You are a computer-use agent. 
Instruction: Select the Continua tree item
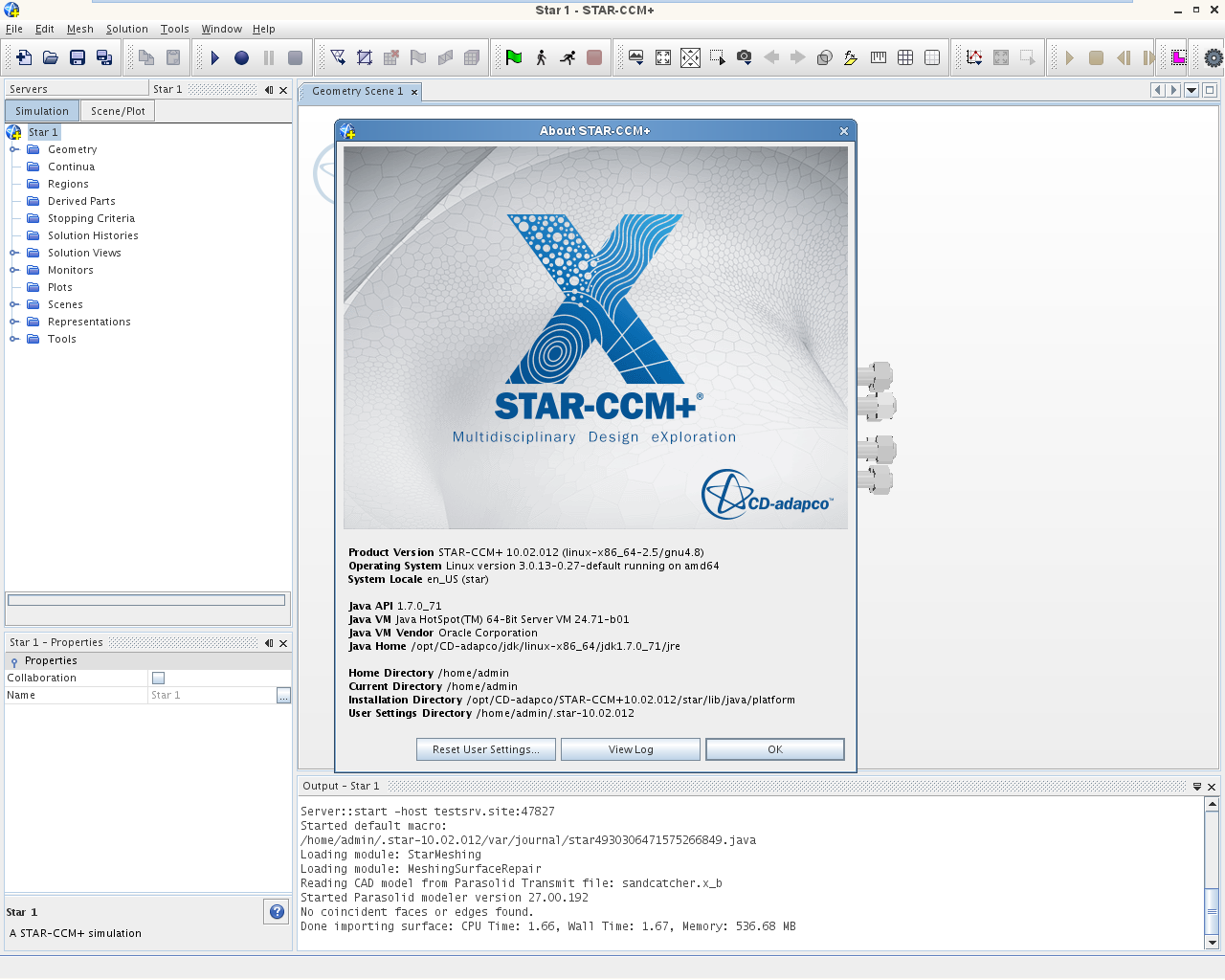(71, 167)
